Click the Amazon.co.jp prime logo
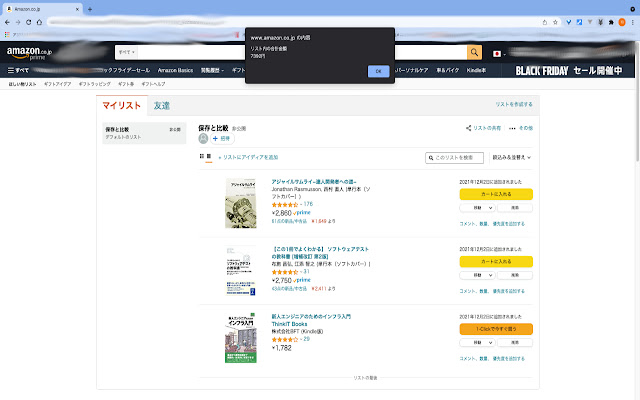This screenshot has height=400, width=640. click(x=29, y=53)
